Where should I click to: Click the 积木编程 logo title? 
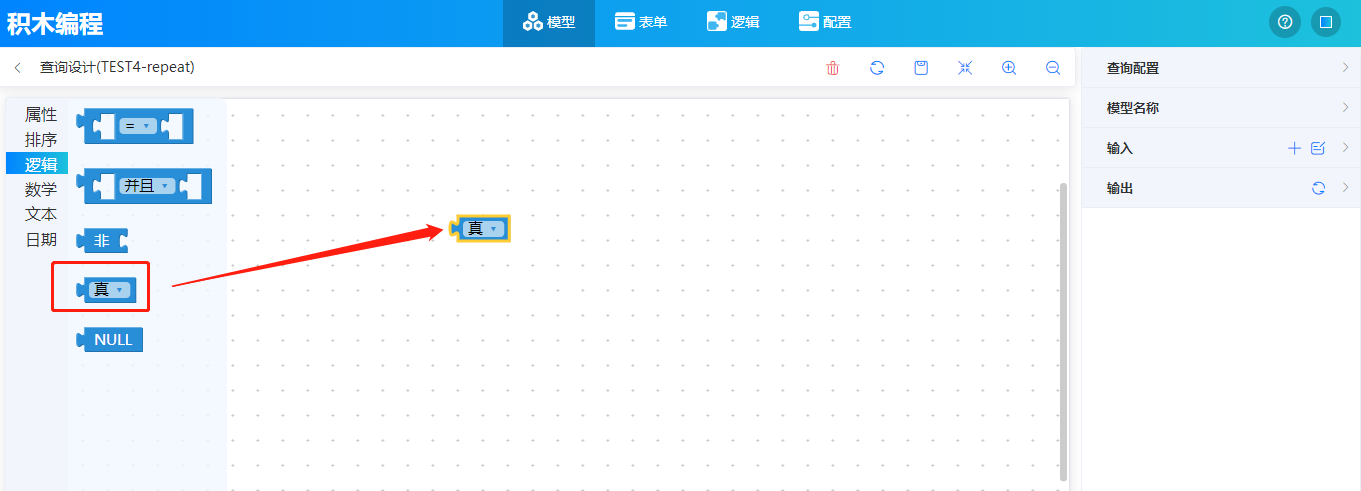pyautogui.click(x=55, y=24)
